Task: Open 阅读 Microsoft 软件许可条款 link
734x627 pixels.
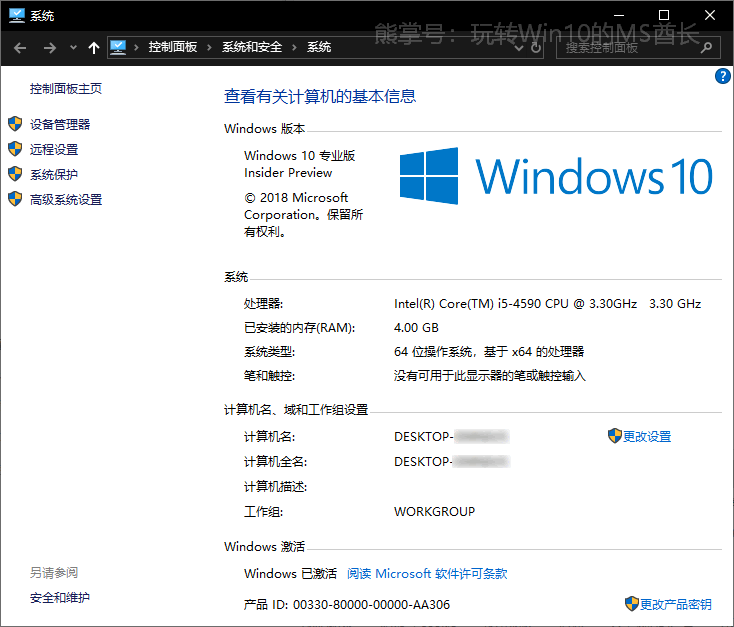Action: 427,574
